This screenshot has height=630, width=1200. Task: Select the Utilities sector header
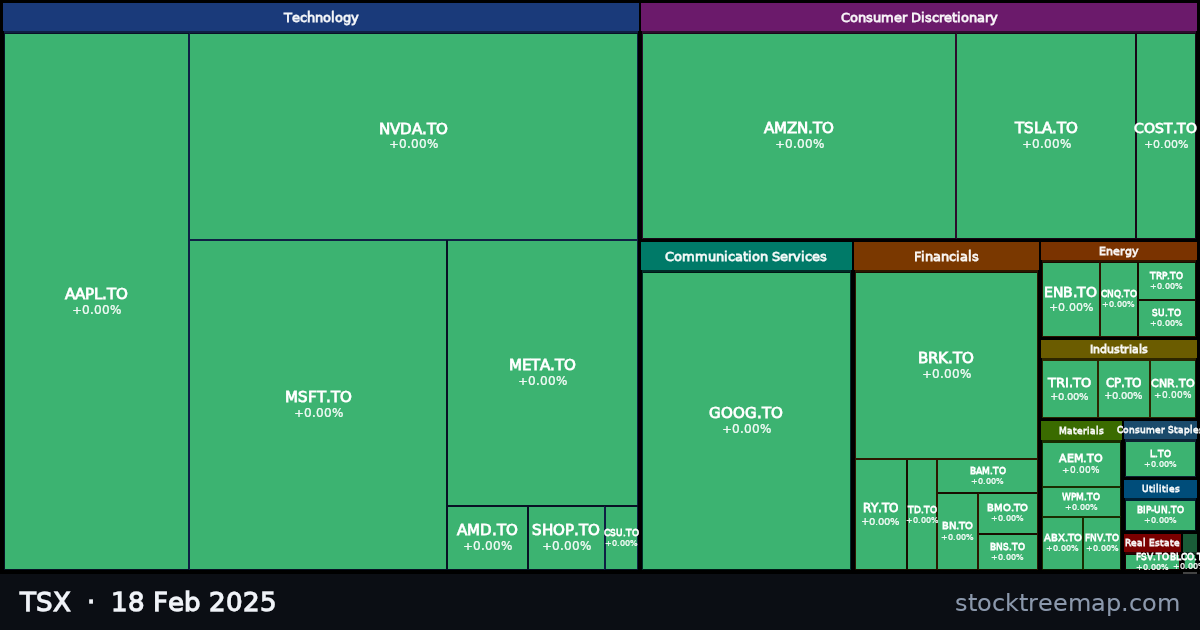1160,489
